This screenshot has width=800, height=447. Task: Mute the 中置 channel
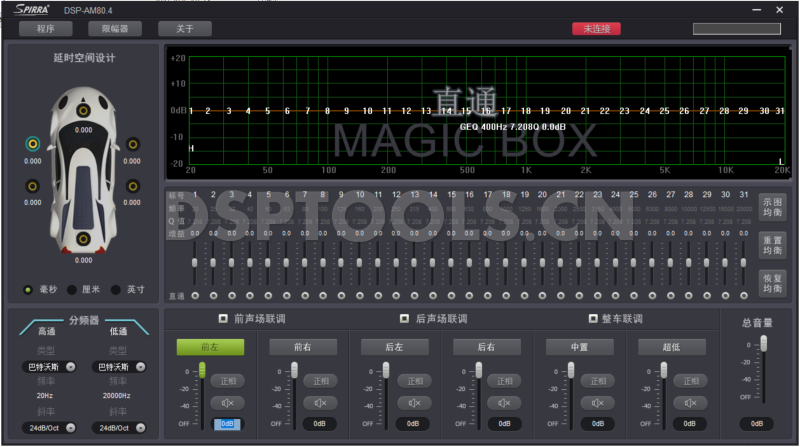click(597, 403)
